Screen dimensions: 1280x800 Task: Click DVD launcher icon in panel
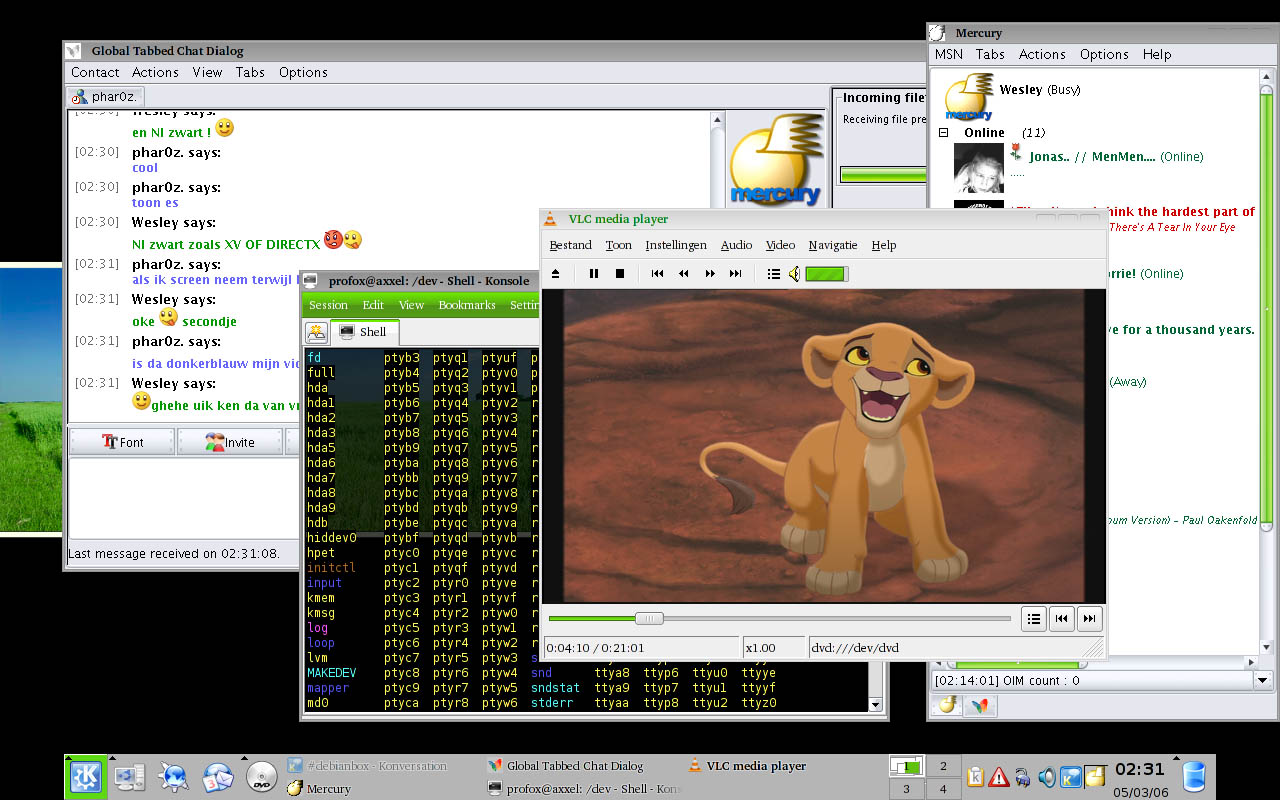tap(262, 777)
